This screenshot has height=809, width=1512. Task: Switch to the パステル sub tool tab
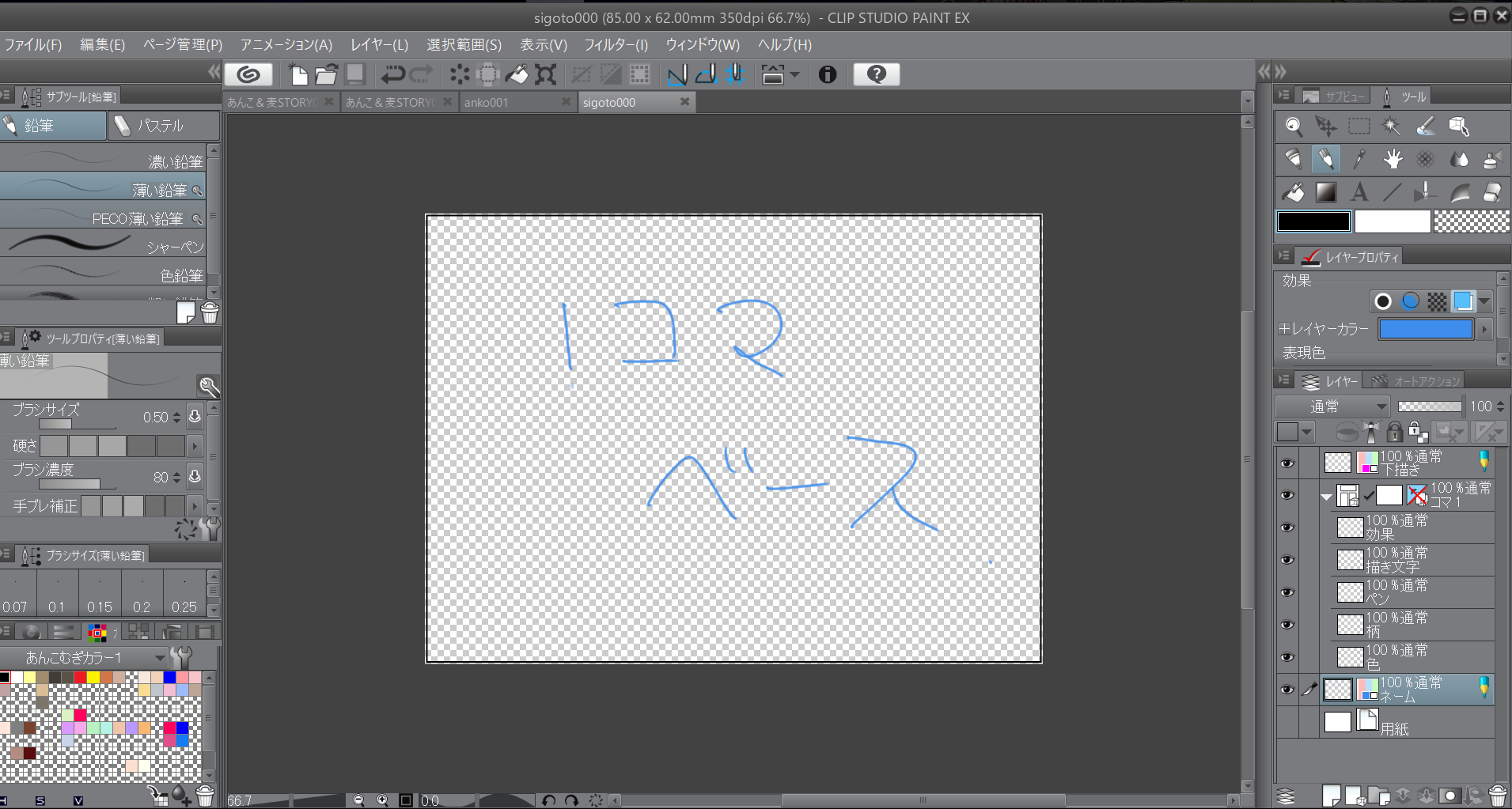click(x=164, y=126)
